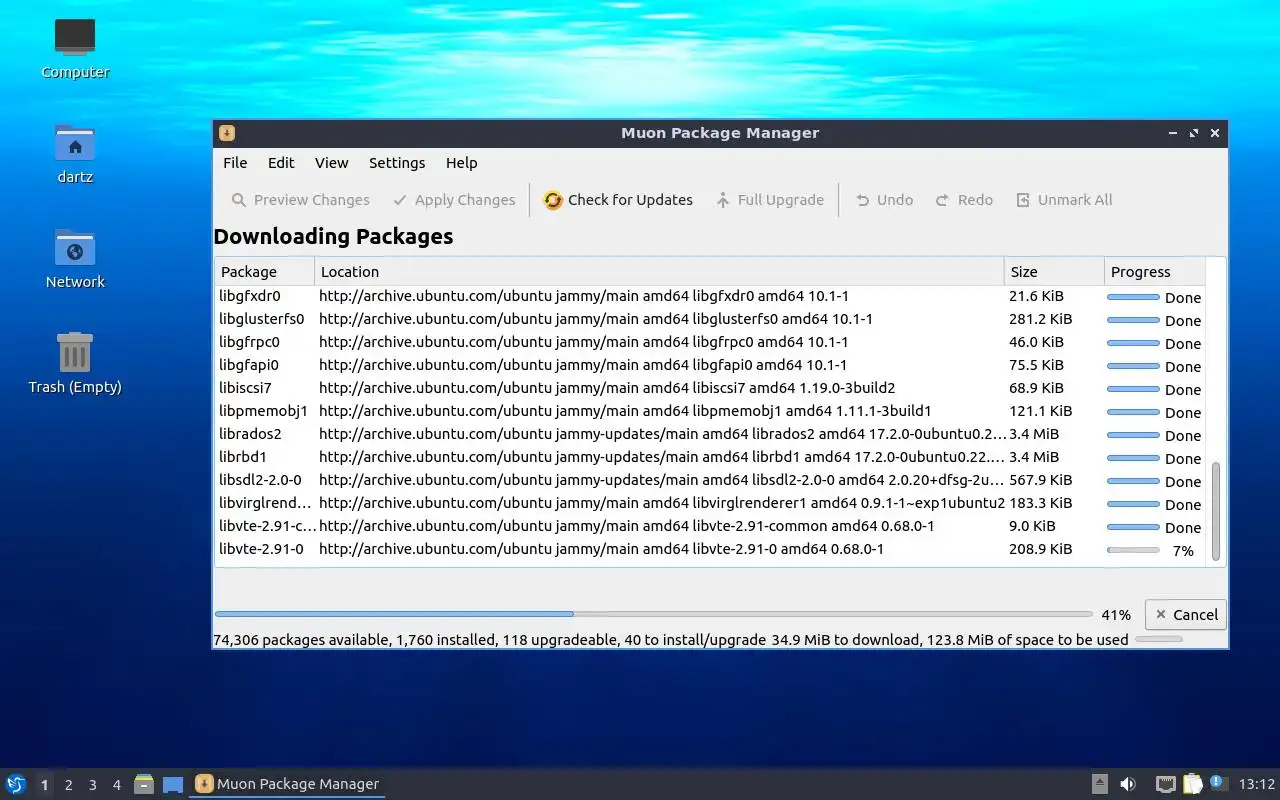This screenshot has height=800, width=1280.
Task: Select the libglusterfs0 package row
Action: [x=709, y=319]
